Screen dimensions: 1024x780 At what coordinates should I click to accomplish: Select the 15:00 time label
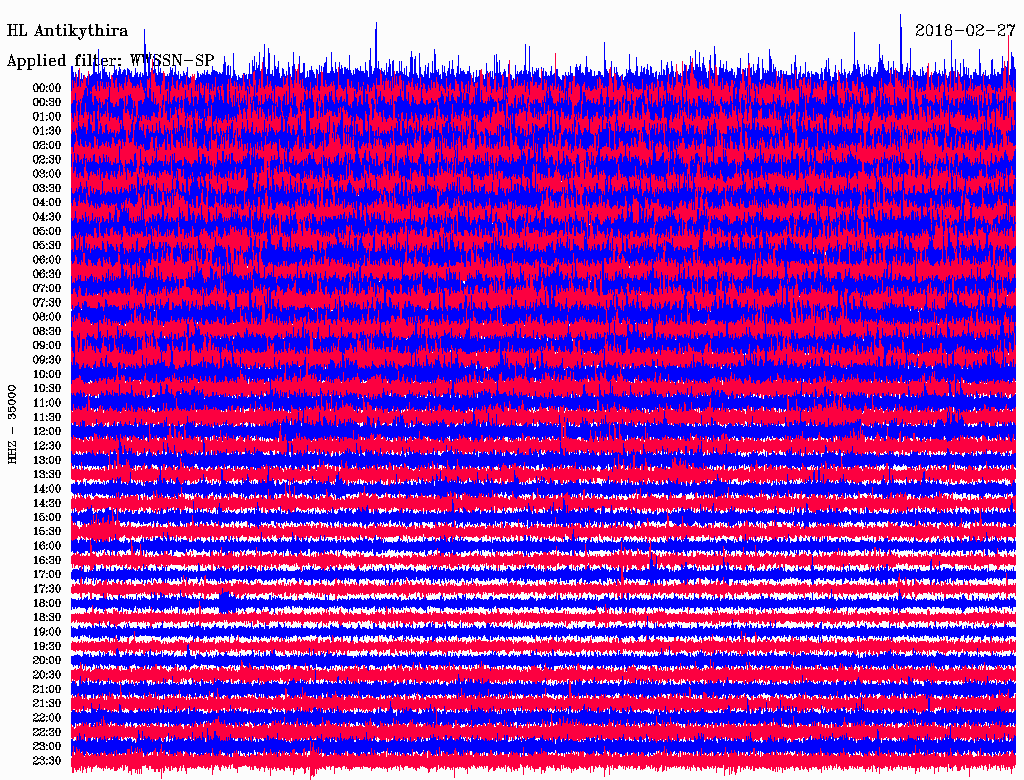coord(47,517)
